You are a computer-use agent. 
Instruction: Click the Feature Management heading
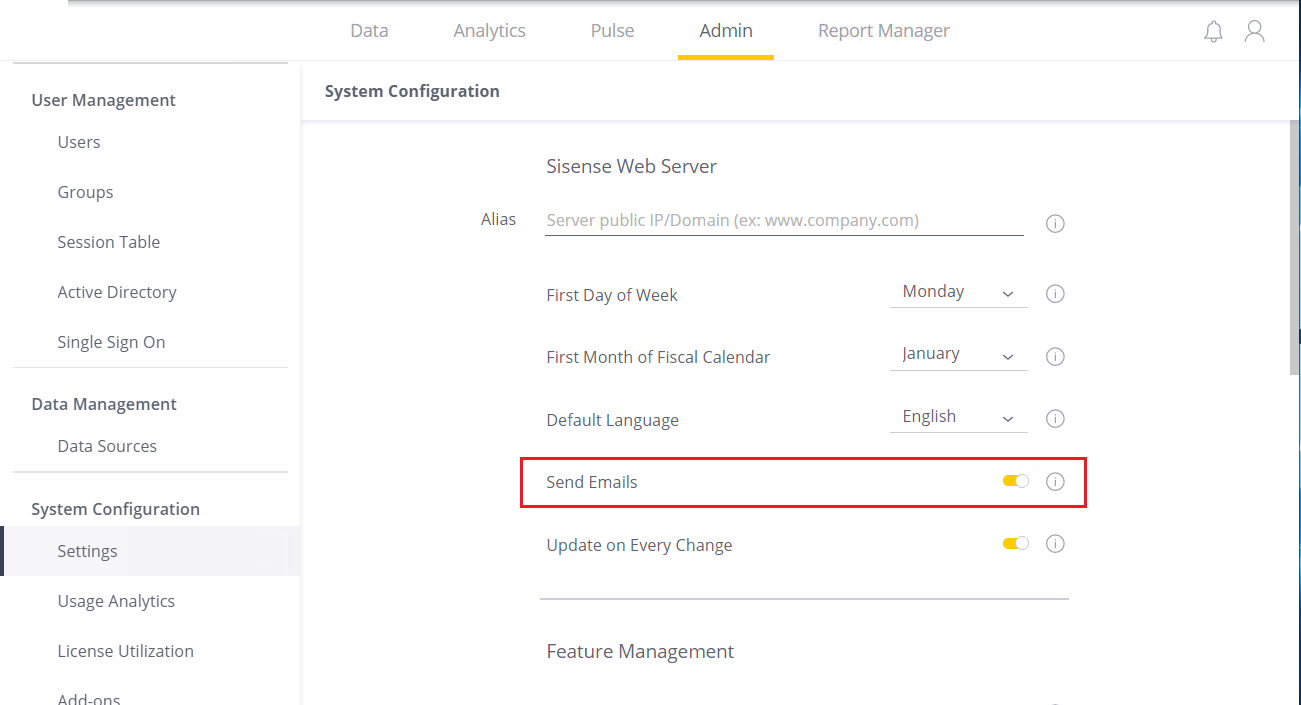pos(640,652)
